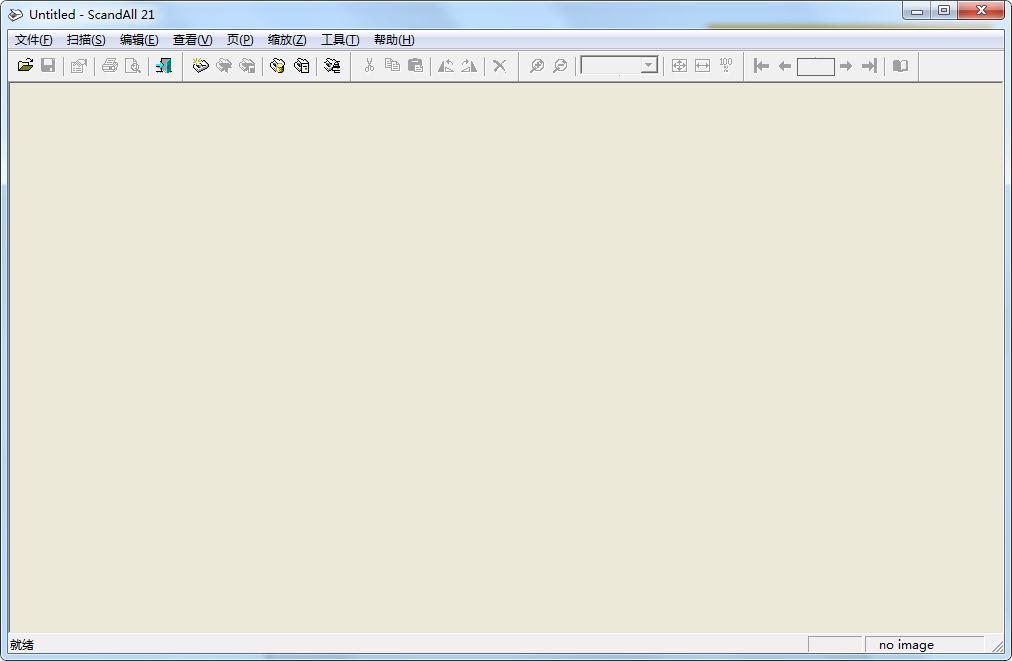This screenshot has width=1012, height=661.
Task: Open the 工具(T) menu
Action: [340, 40]
